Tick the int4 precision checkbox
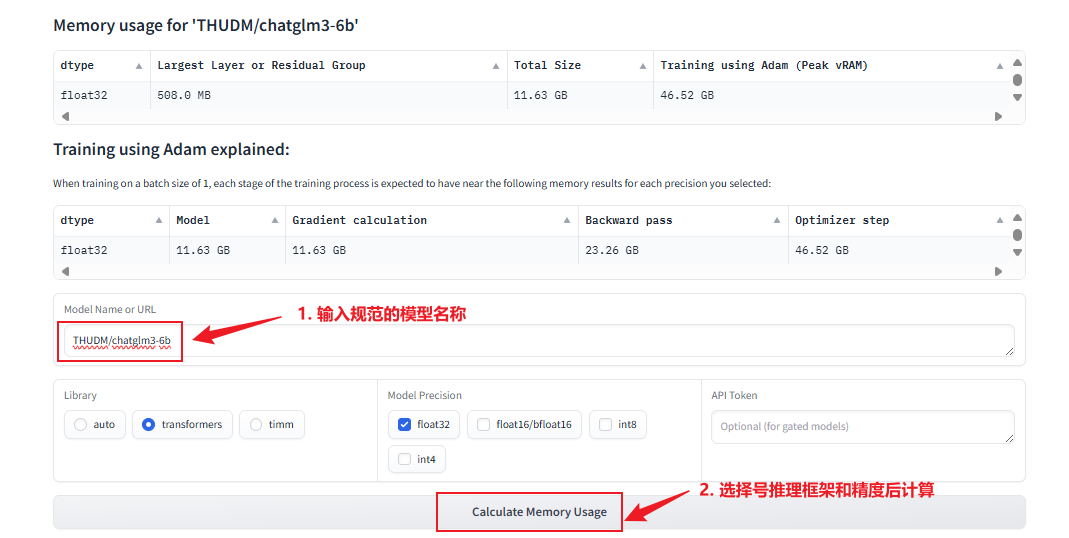 click(404, 459)
